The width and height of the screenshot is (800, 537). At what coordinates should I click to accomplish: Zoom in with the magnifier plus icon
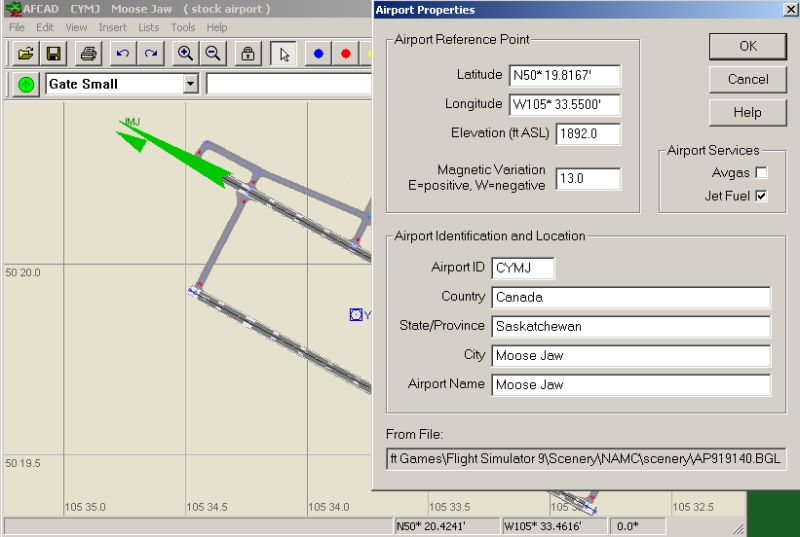(x=185, y=53)
